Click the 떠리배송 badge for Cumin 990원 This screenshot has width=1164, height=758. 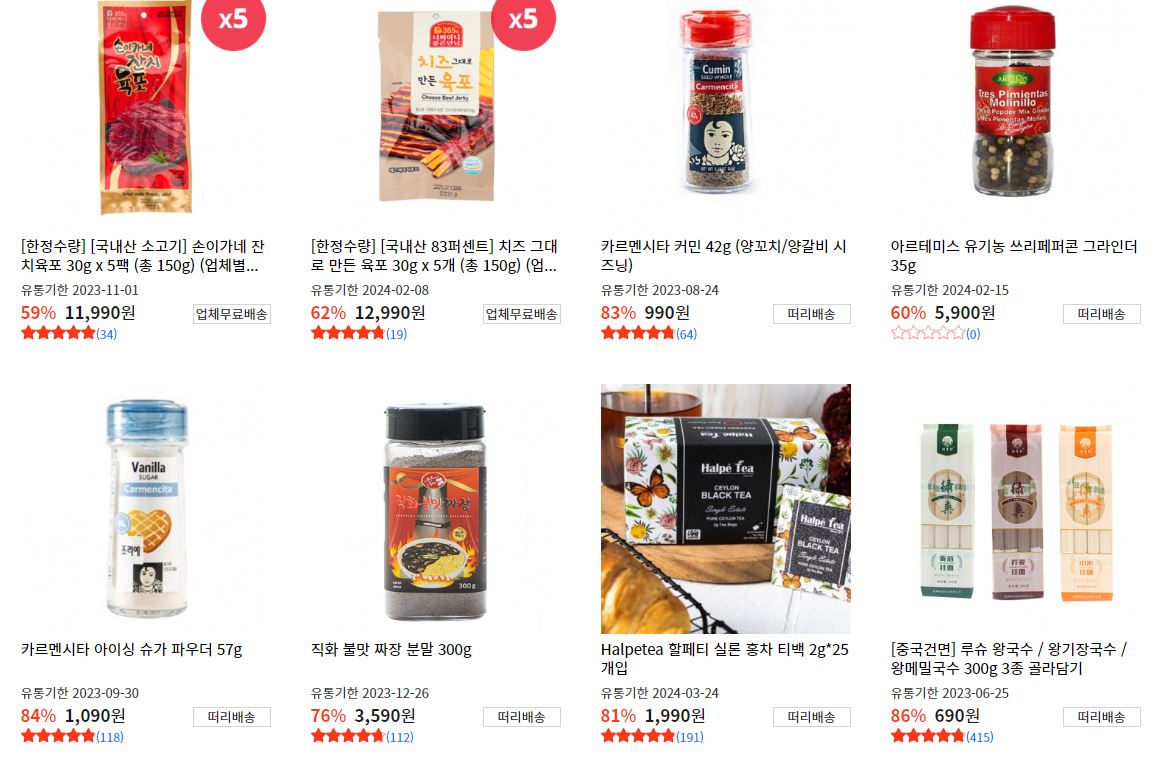click(x=811, y=314)
